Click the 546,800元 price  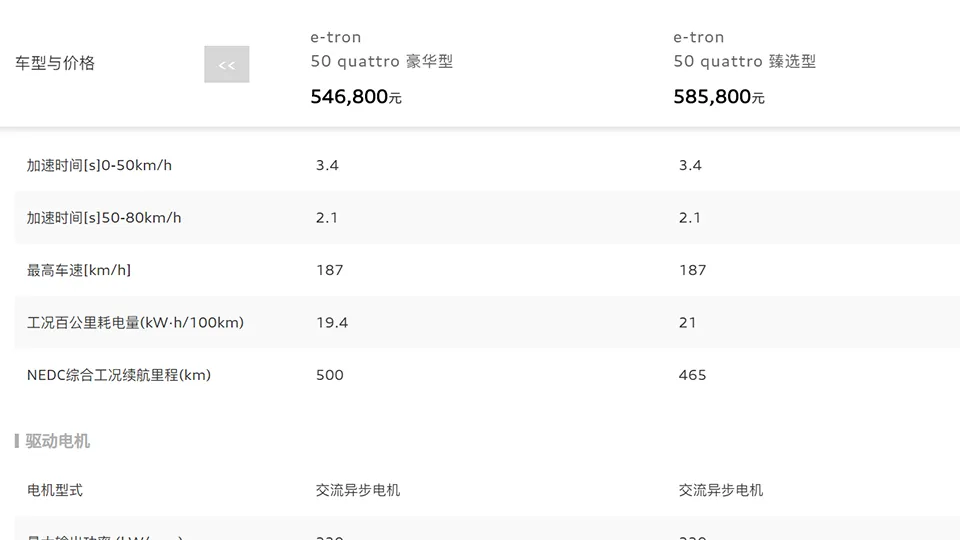coord(356,97)
